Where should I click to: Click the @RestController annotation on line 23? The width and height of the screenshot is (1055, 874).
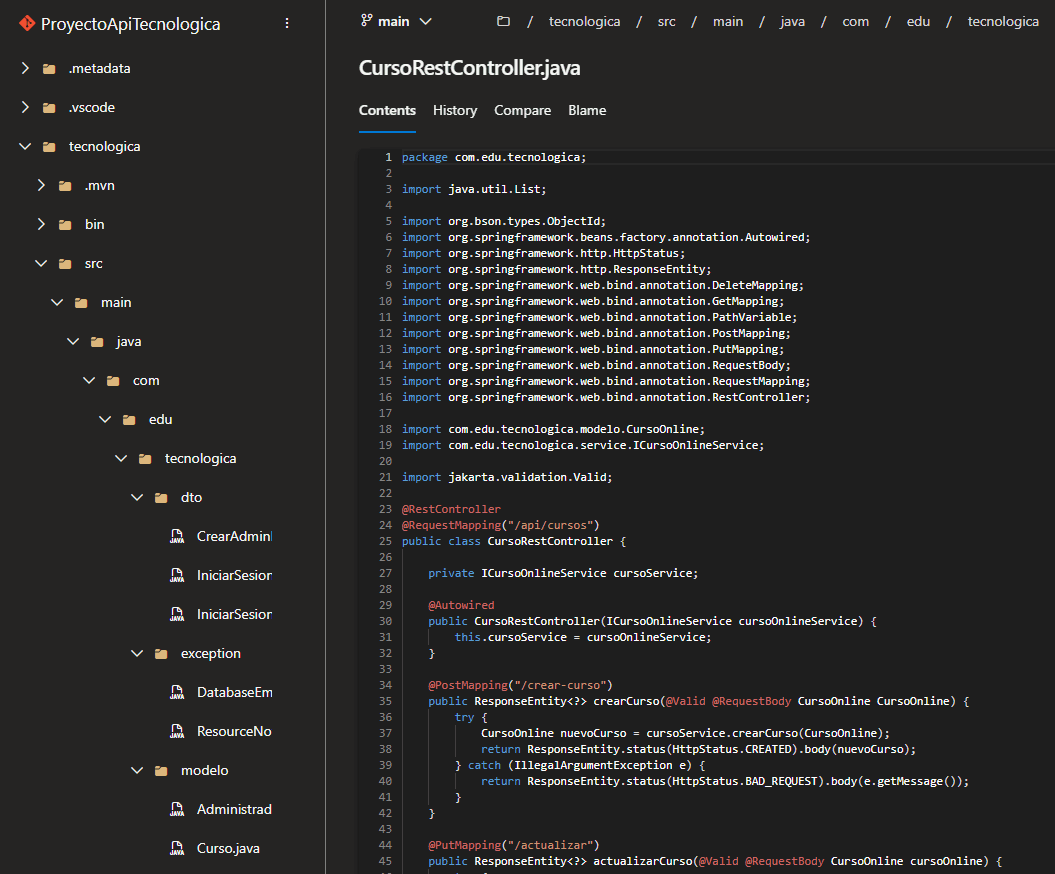pyautogui.click(x=451, y=509)
